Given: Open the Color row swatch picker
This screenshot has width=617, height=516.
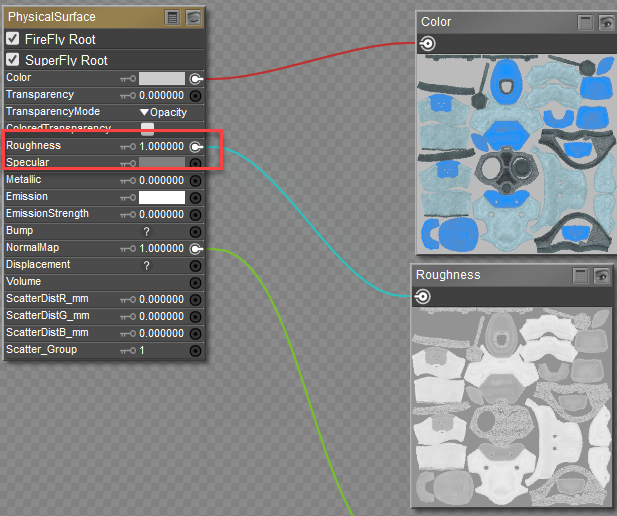Looking at the screenshot, I should point(162,78).
